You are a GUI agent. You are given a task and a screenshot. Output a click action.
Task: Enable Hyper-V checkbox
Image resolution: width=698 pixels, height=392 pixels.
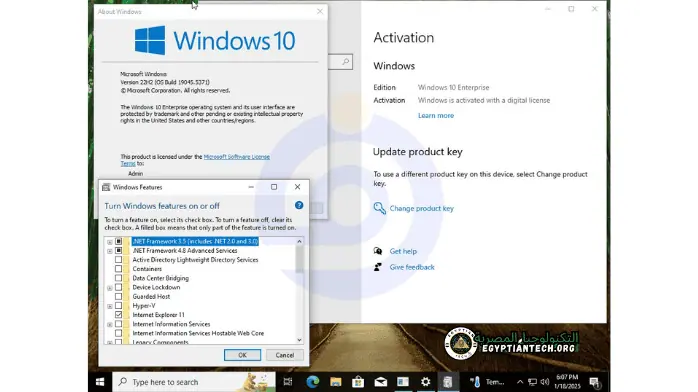pyautogui.click(x=118, y=306)
